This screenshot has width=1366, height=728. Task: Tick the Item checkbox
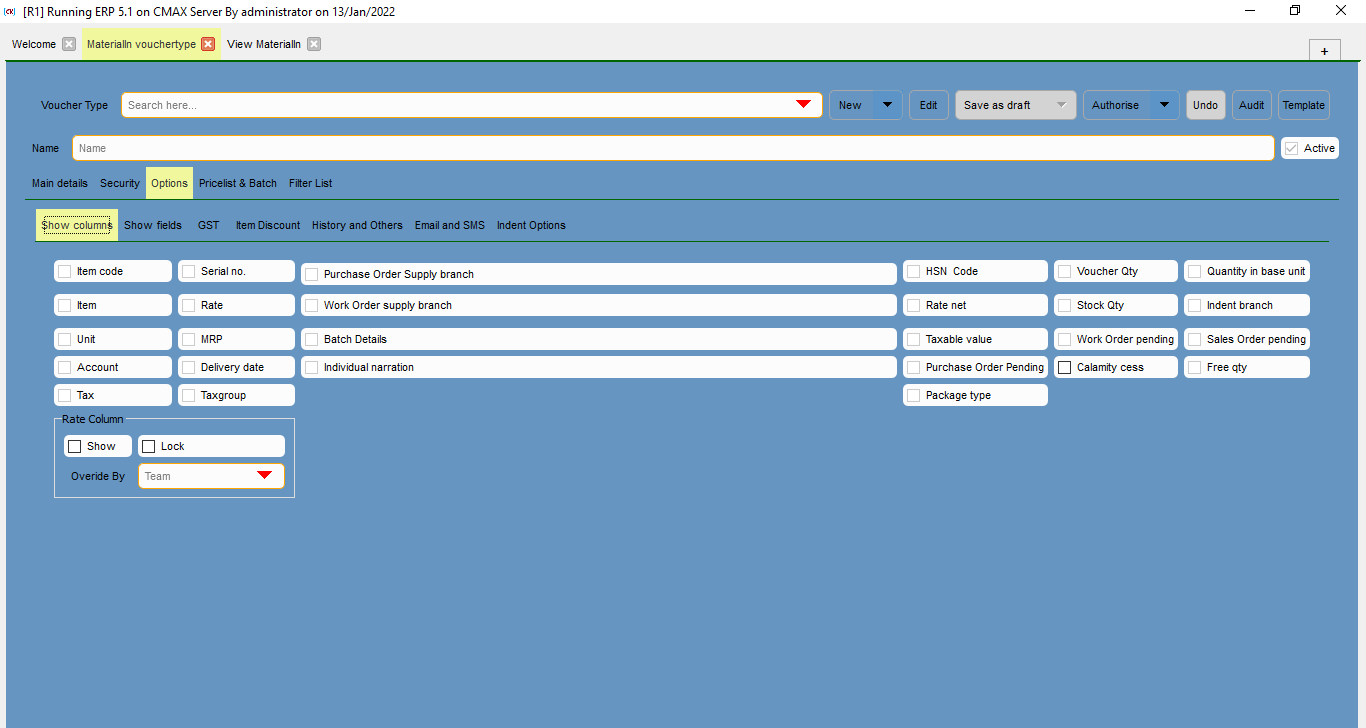click(65, 305)
